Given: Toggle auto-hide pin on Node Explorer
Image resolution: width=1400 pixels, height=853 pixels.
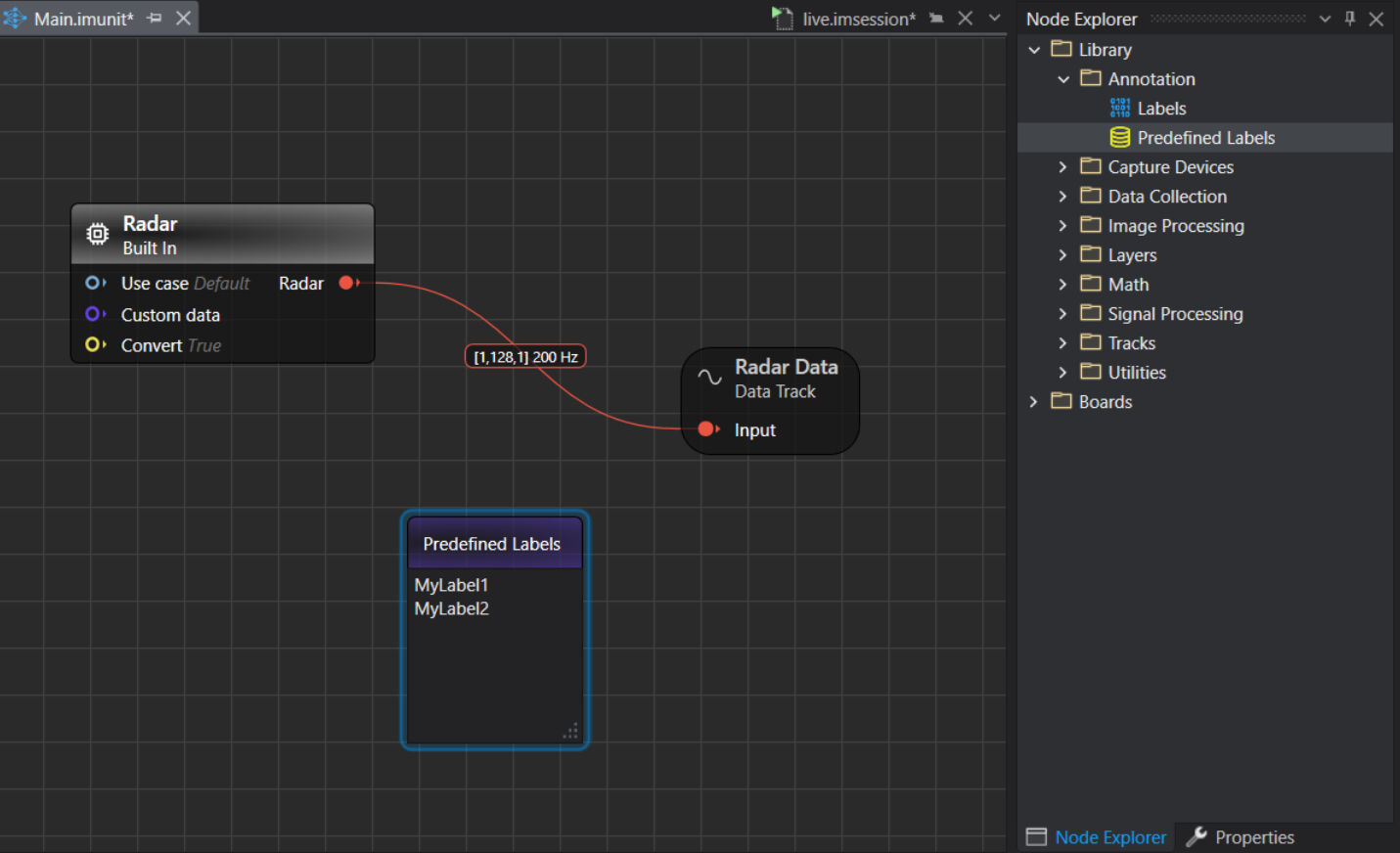Looking at the screenshot, I should pos(1350,19).
